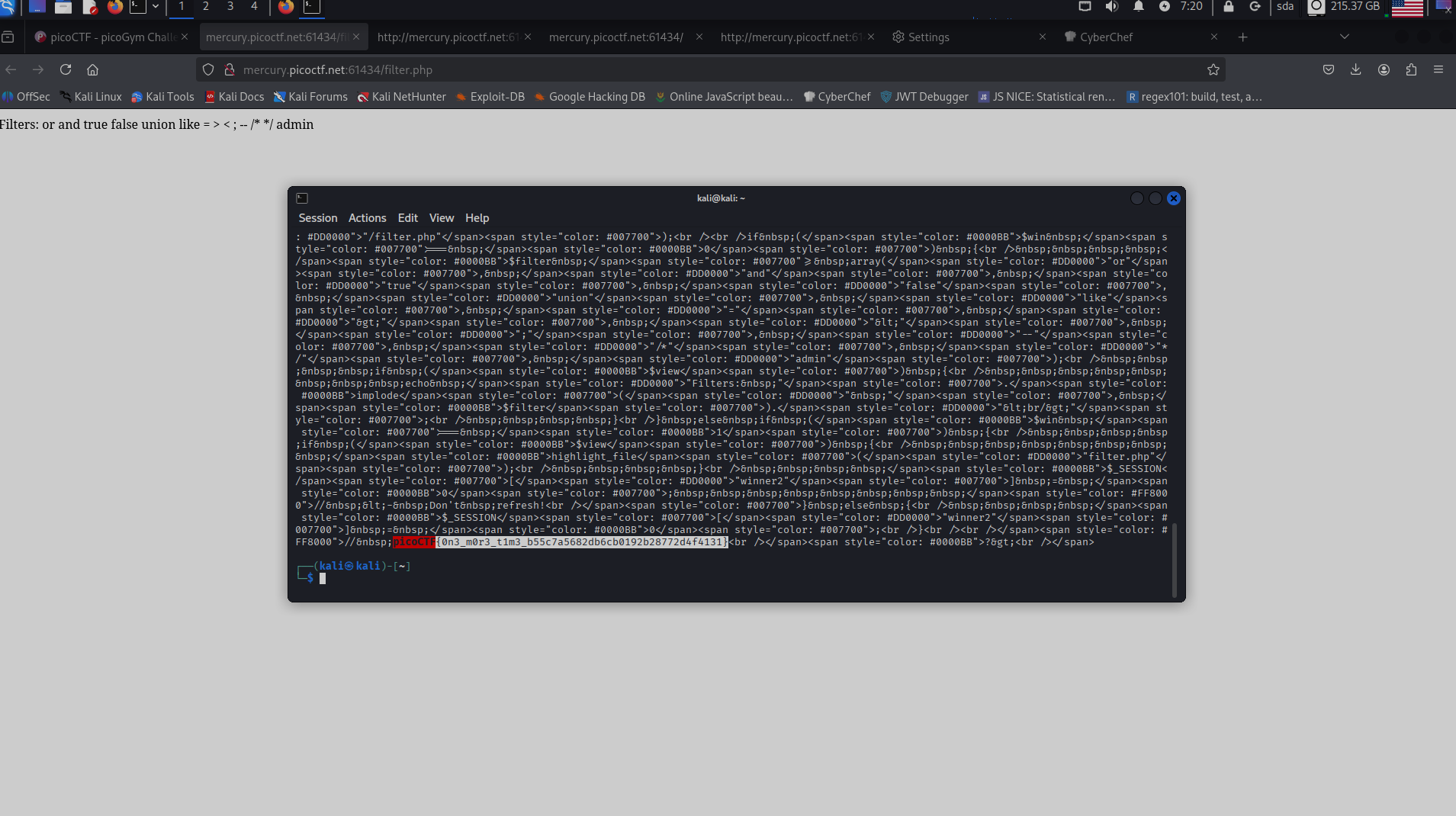The width and height of the screenshot is (1456, 816).
Task: Open the terminal Actions menu
Action: coord(367,218)
